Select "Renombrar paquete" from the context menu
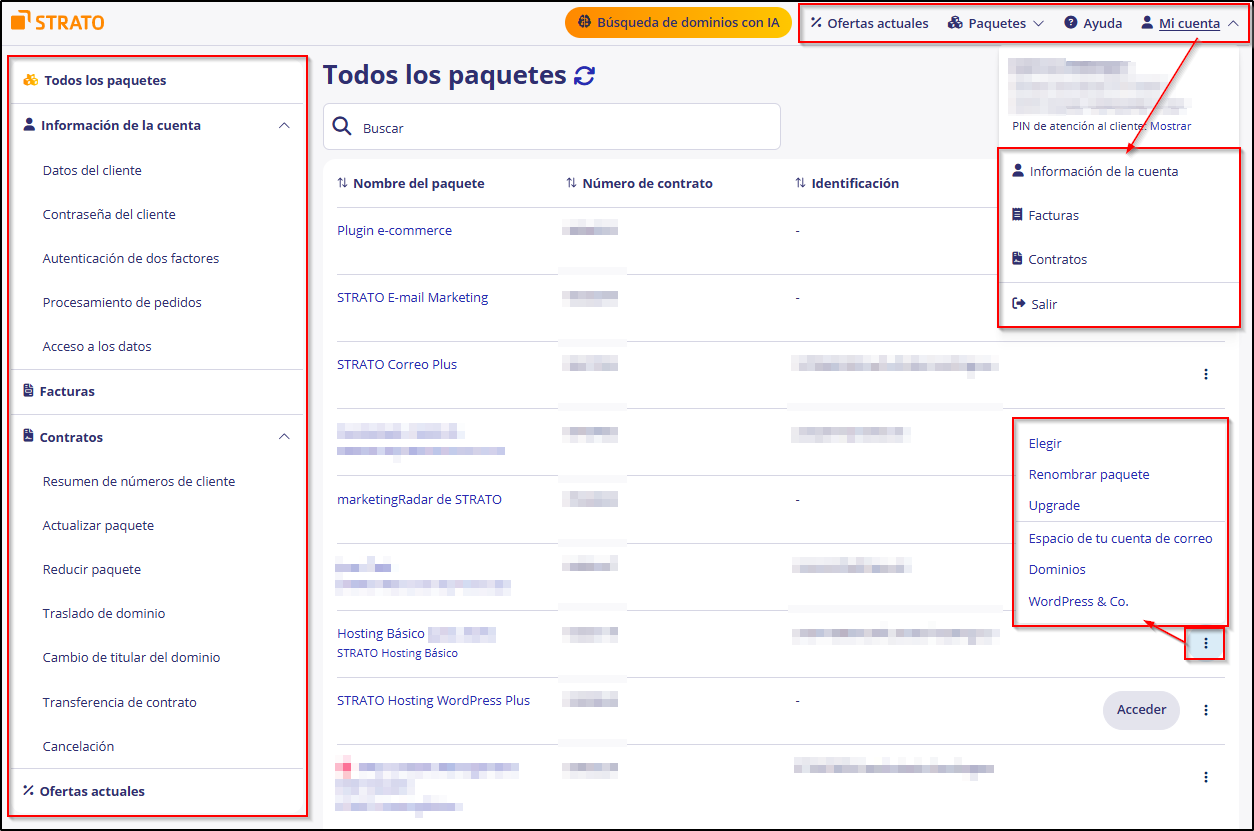This screenshot has width=1254, height=831. (1088, 474)
